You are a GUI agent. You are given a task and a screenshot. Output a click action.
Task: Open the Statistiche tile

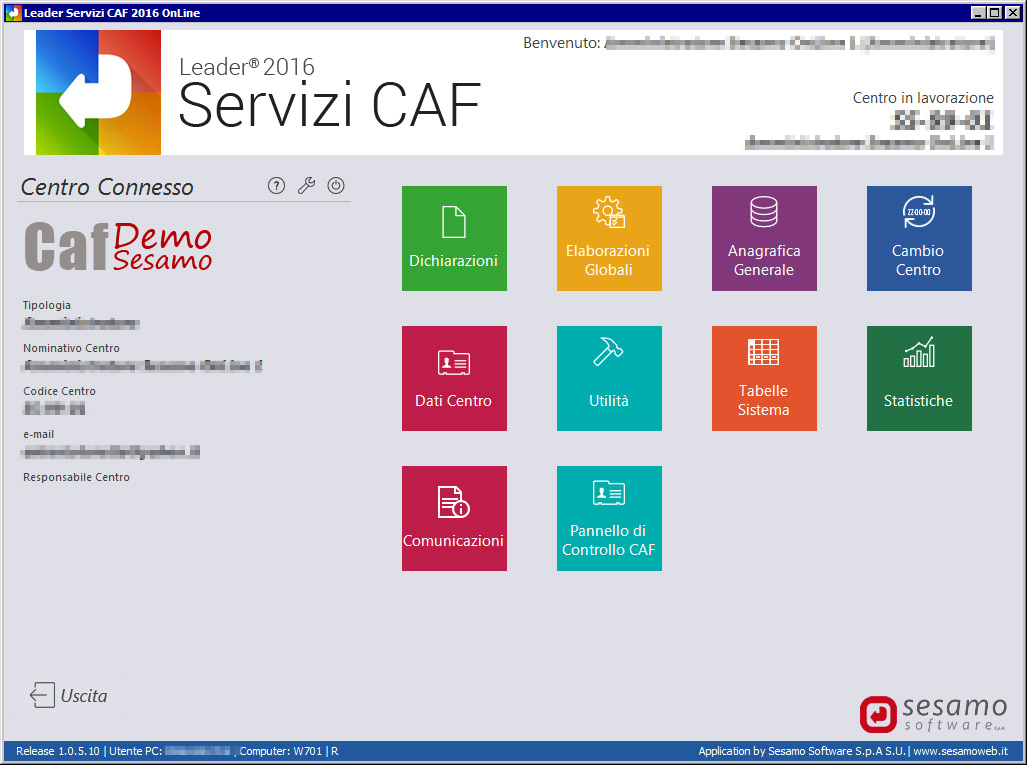(919, 379)
